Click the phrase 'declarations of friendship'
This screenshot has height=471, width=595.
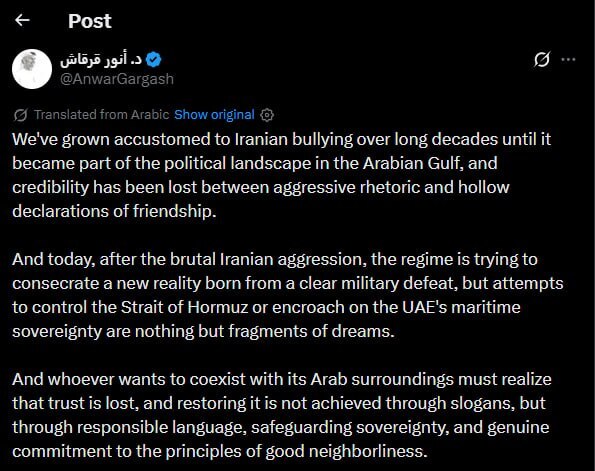tap(112, 211)
